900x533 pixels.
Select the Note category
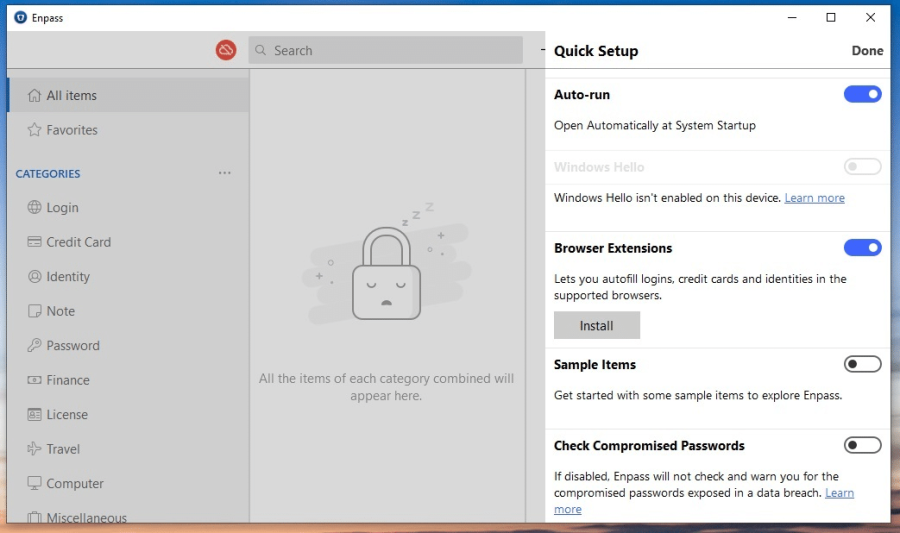[129, 311]
